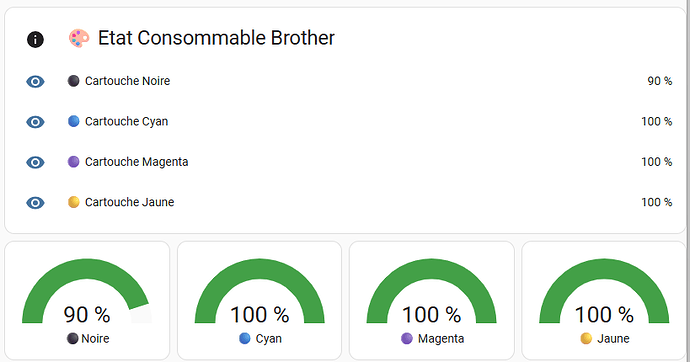The image size is (690, 362).
Task: Click the paint palette icon in header
Action: coord(79,38)
